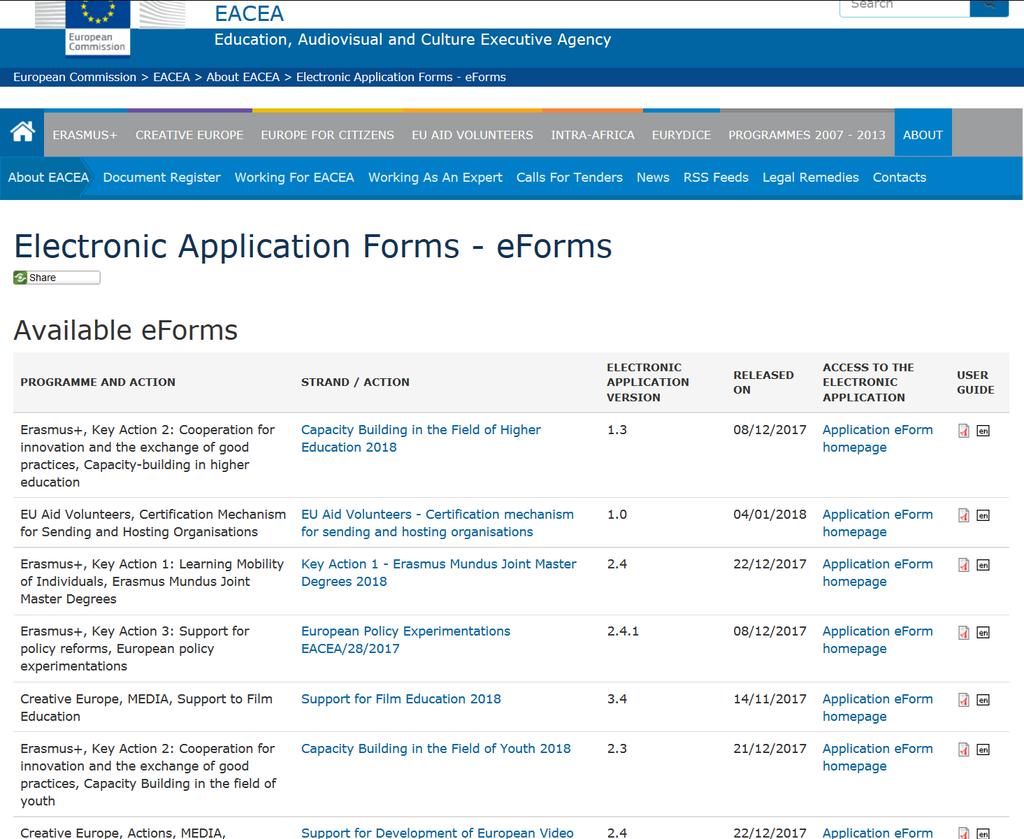Select the ABOUT menu item
The image size is (1024, 839).
(x=923, y=135)
